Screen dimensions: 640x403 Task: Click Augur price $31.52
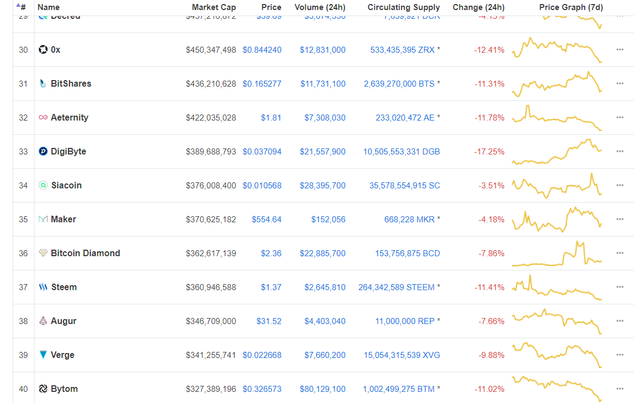point(269,321)
